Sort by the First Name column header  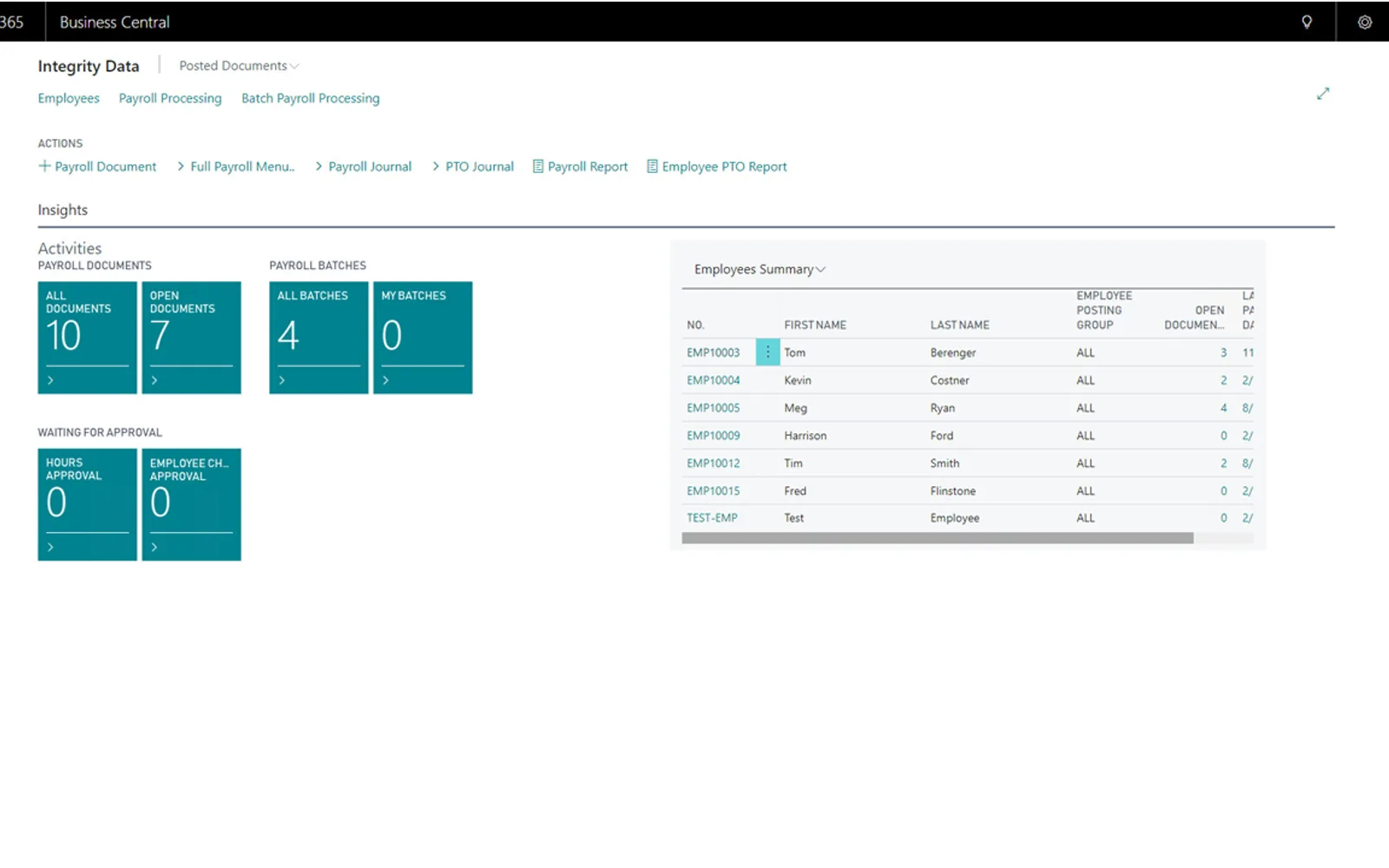tap(815, 325)
